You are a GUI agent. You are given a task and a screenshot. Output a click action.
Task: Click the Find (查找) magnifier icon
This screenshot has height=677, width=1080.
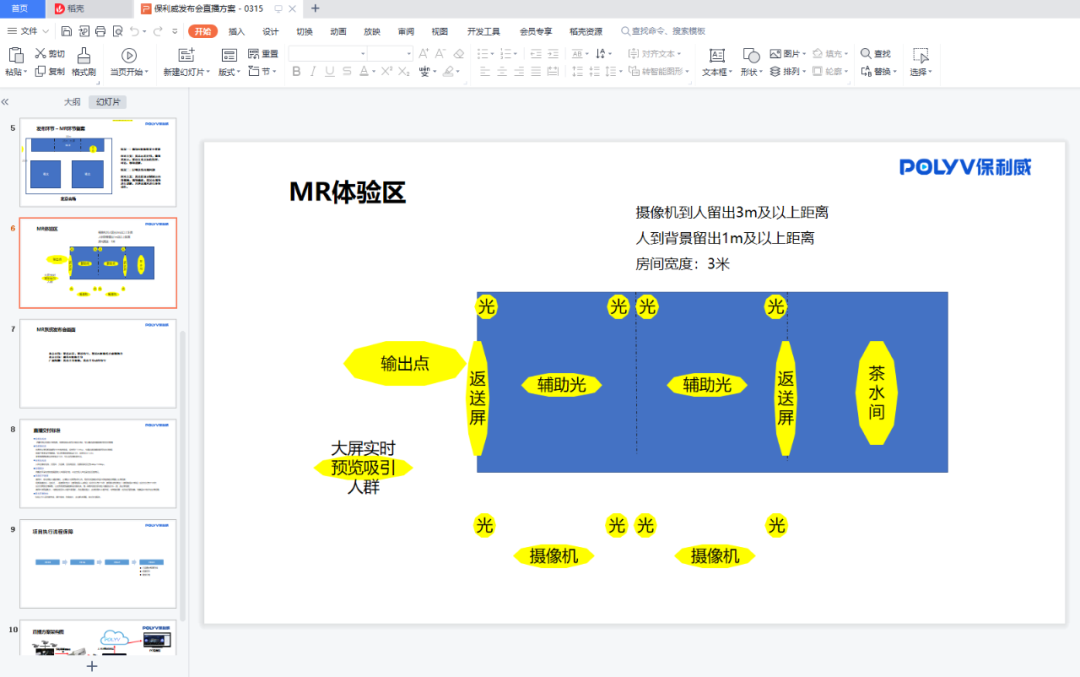coord(866,54)
